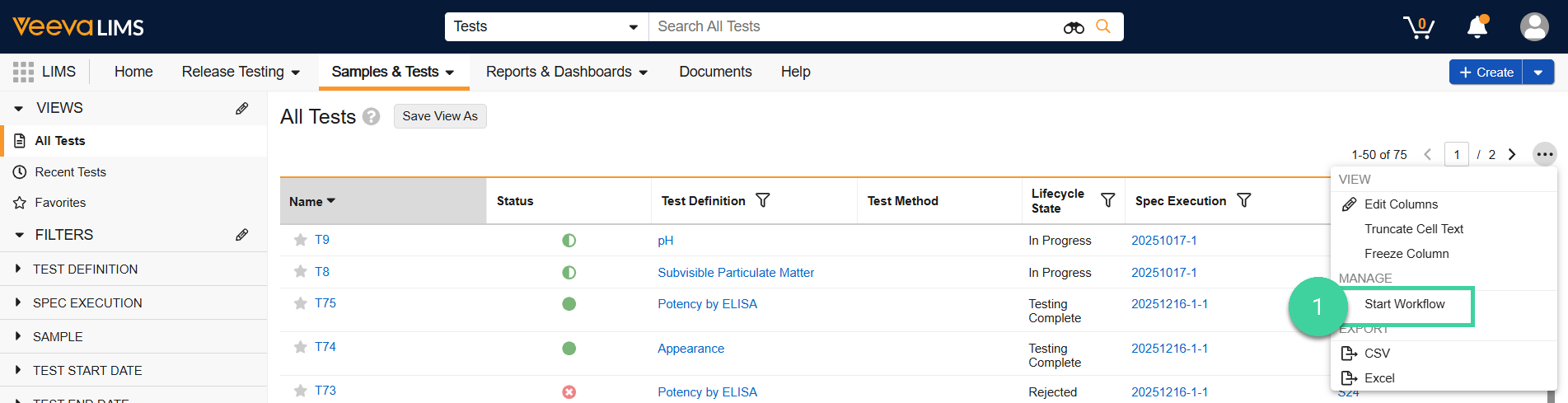The image size is (1568, 403).
Task: Select Start Workflow from menu
Action: click(x=1404, y=304)
